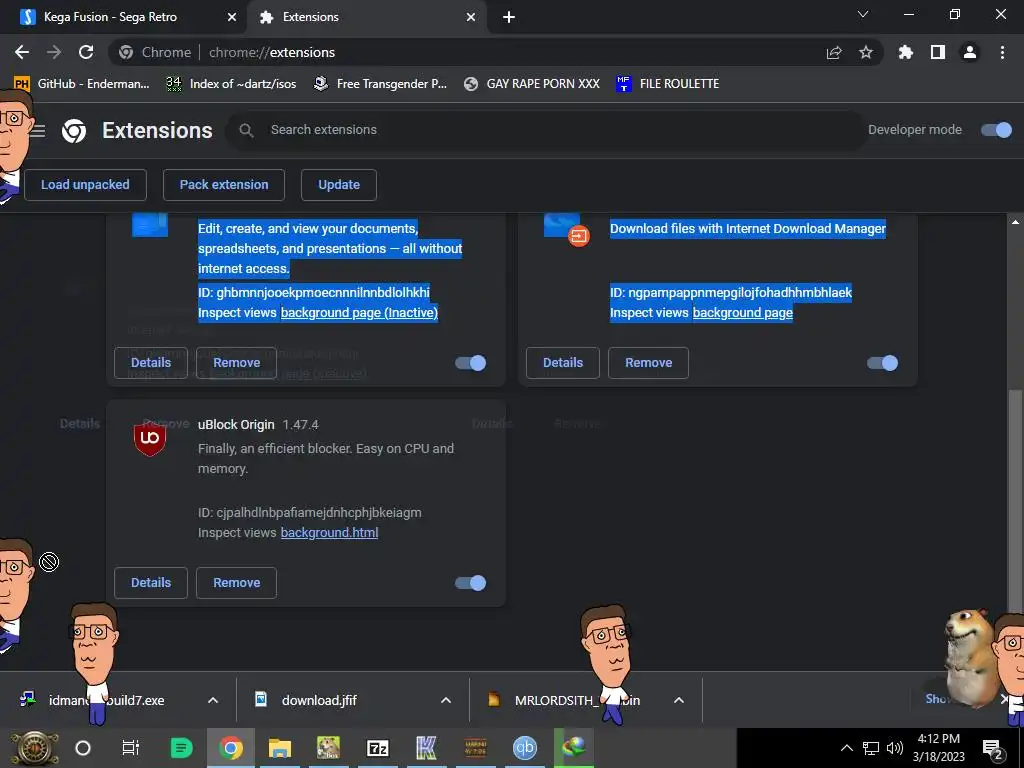Expand options for idman build7.exe download
The height and width of the screenshot is (768, 1024).
tap(213, 700)
